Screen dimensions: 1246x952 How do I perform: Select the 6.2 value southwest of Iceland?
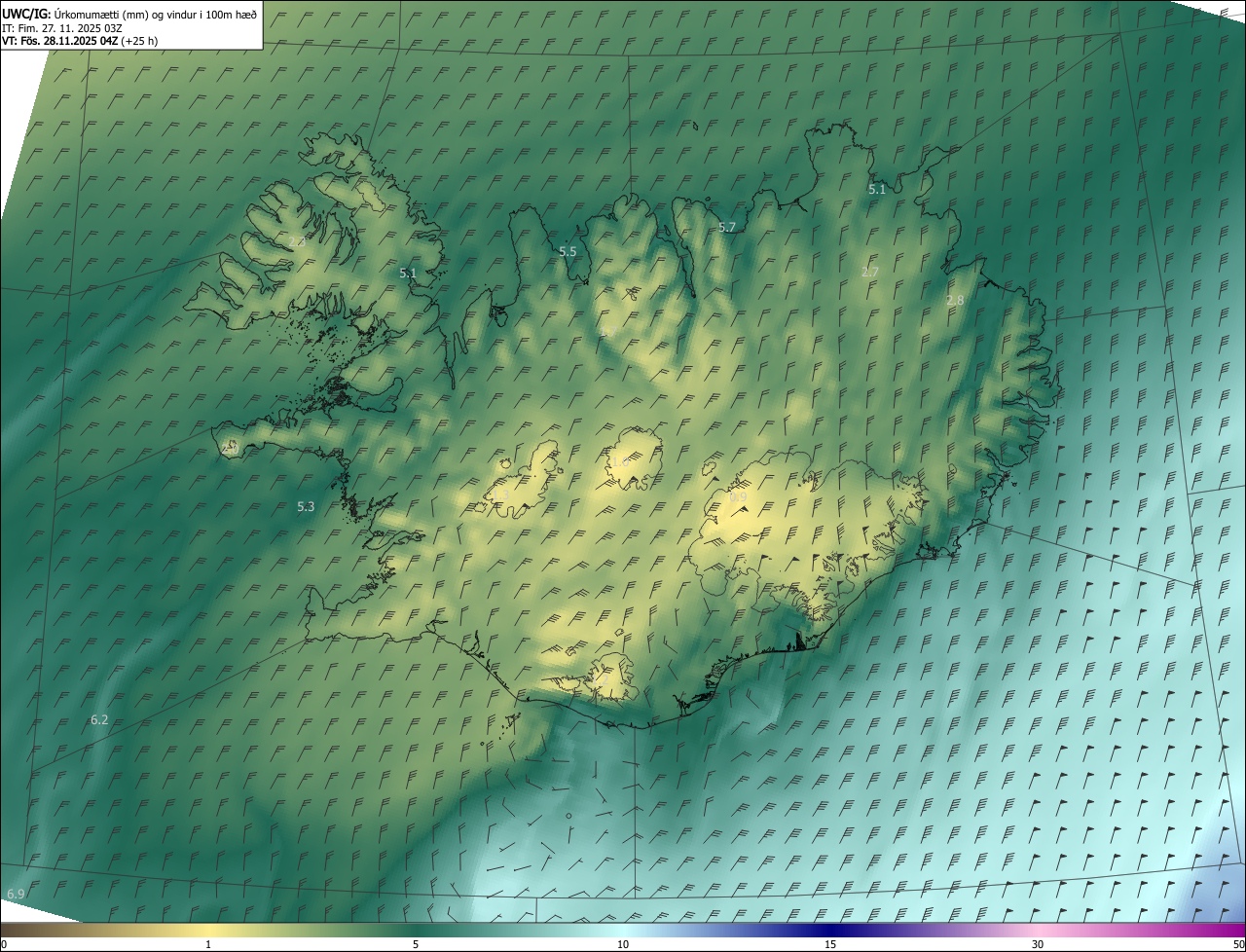click(99, 719)
